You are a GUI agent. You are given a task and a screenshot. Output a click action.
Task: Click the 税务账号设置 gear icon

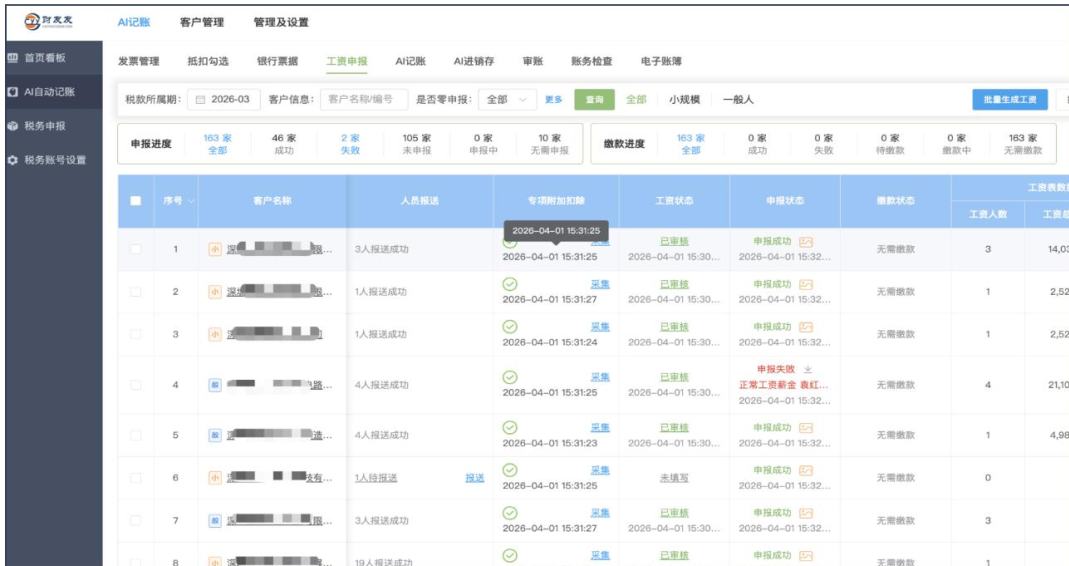tap(12, 160)
